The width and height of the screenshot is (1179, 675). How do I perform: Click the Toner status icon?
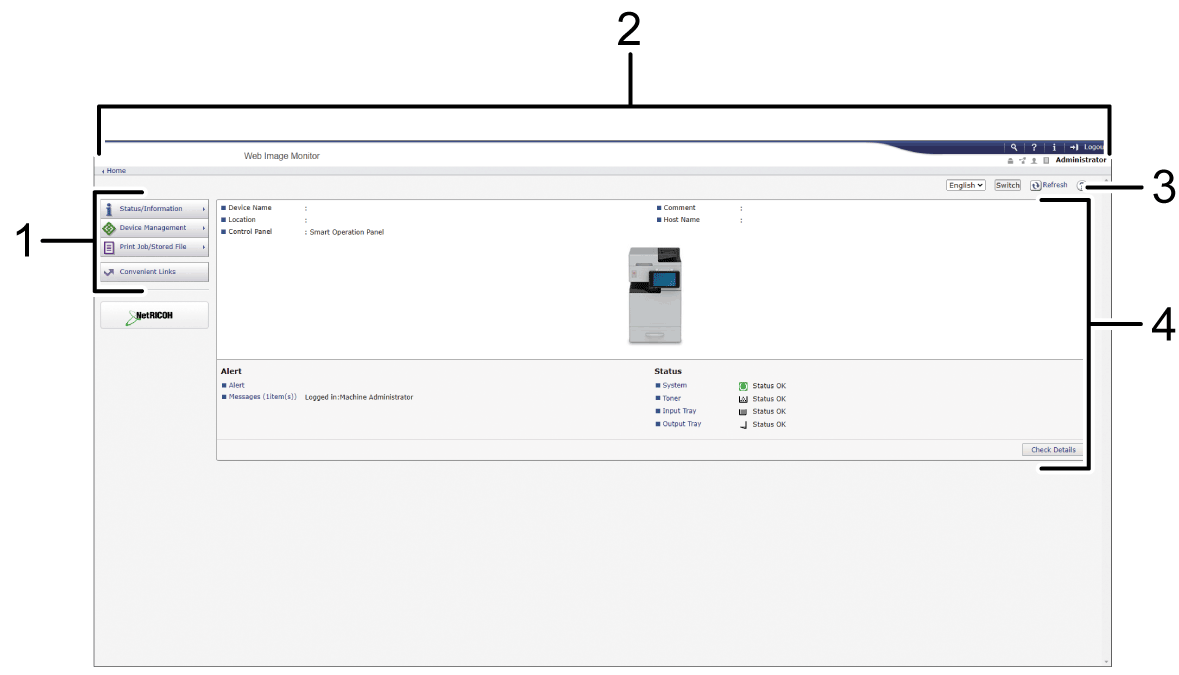743,399
